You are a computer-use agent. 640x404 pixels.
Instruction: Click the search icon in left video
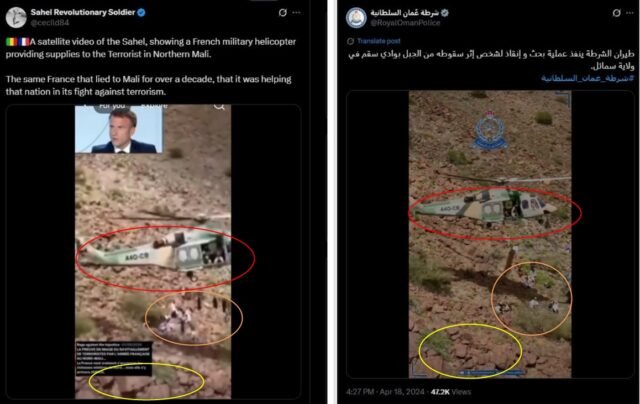pos(219,107)
